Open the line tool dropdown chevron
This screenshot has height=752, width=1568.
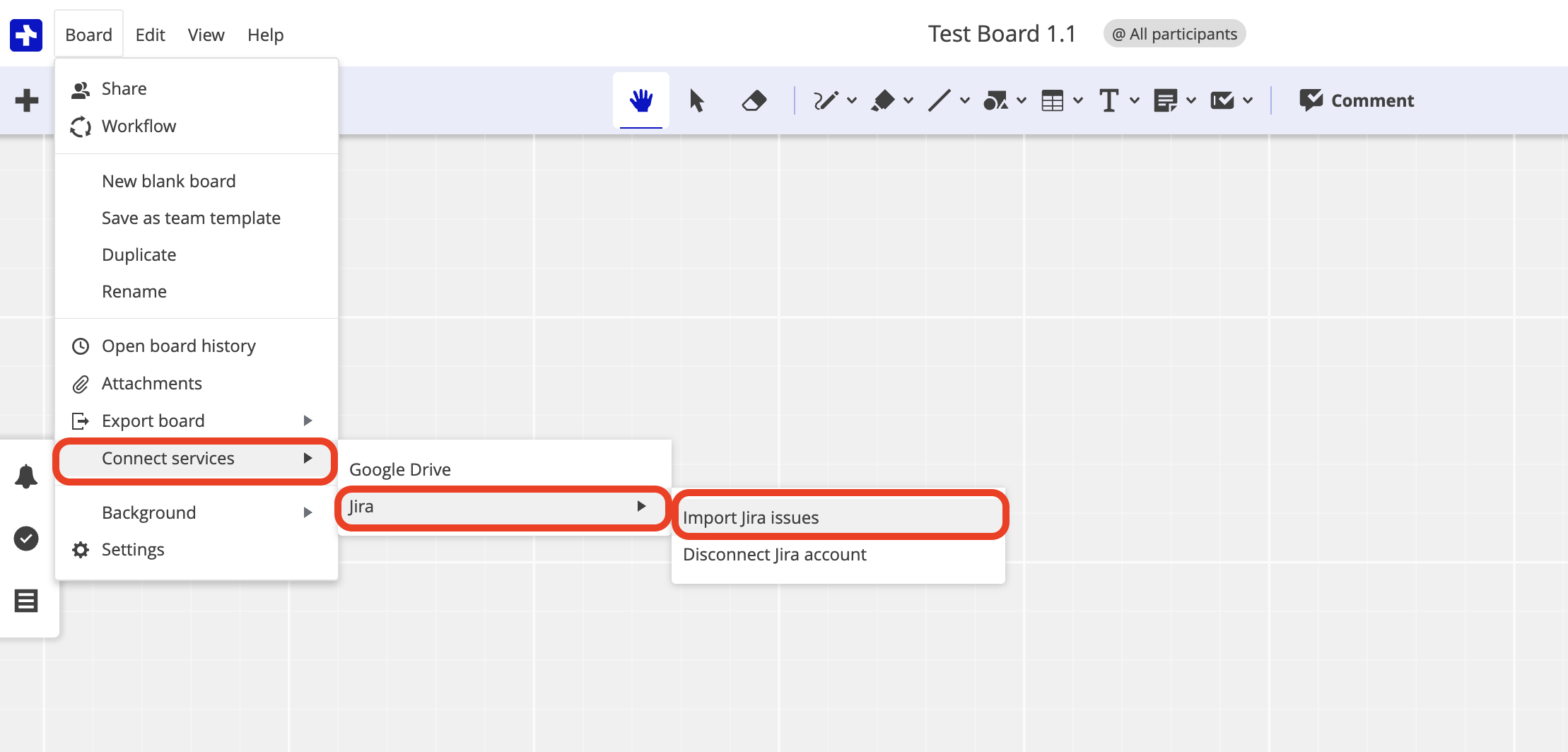click(x=965, y=100)
